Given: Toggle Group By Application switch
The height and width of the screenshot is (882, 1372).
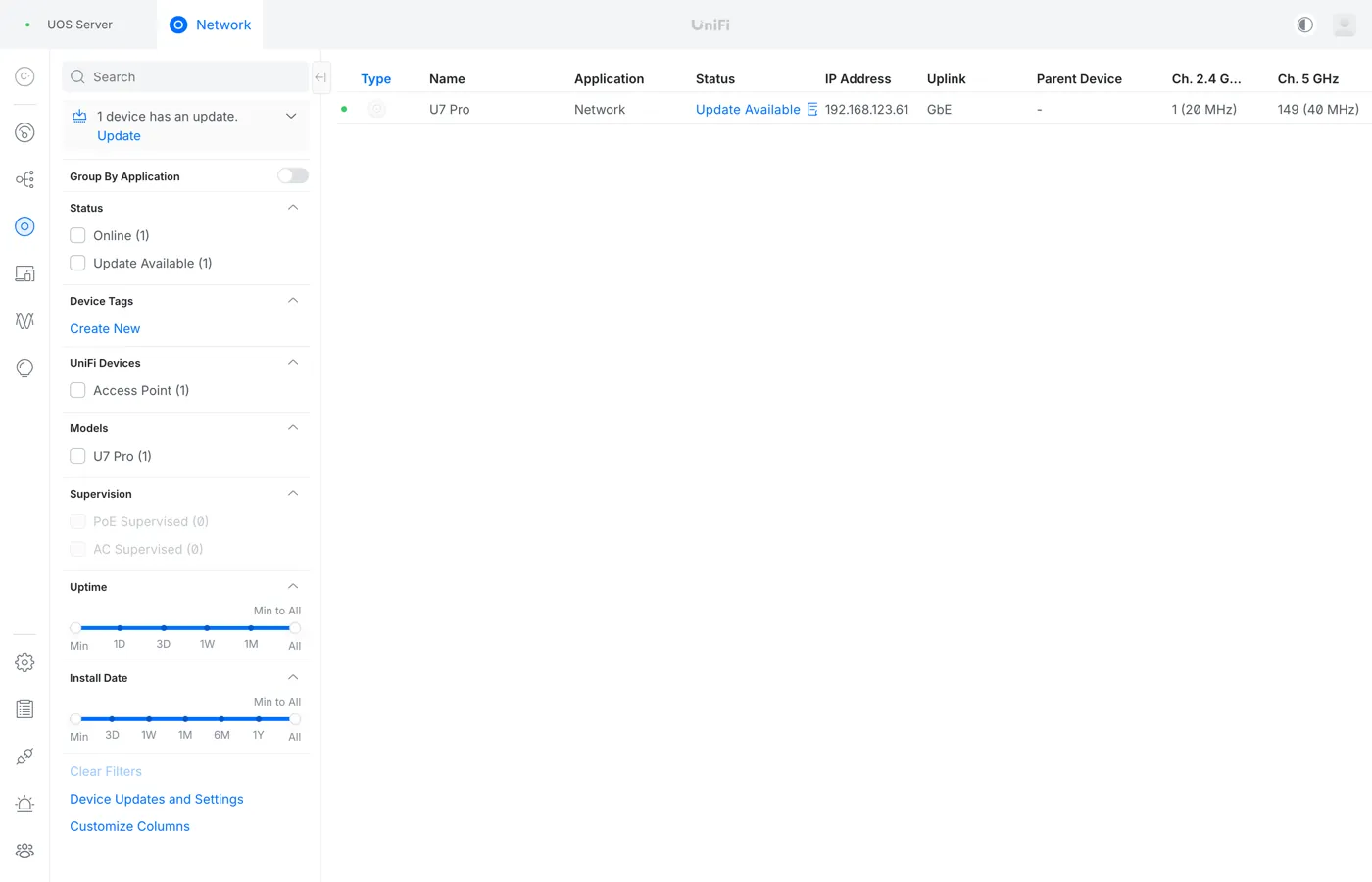Looking at the screenshot, I should click(x=293, y=175).
